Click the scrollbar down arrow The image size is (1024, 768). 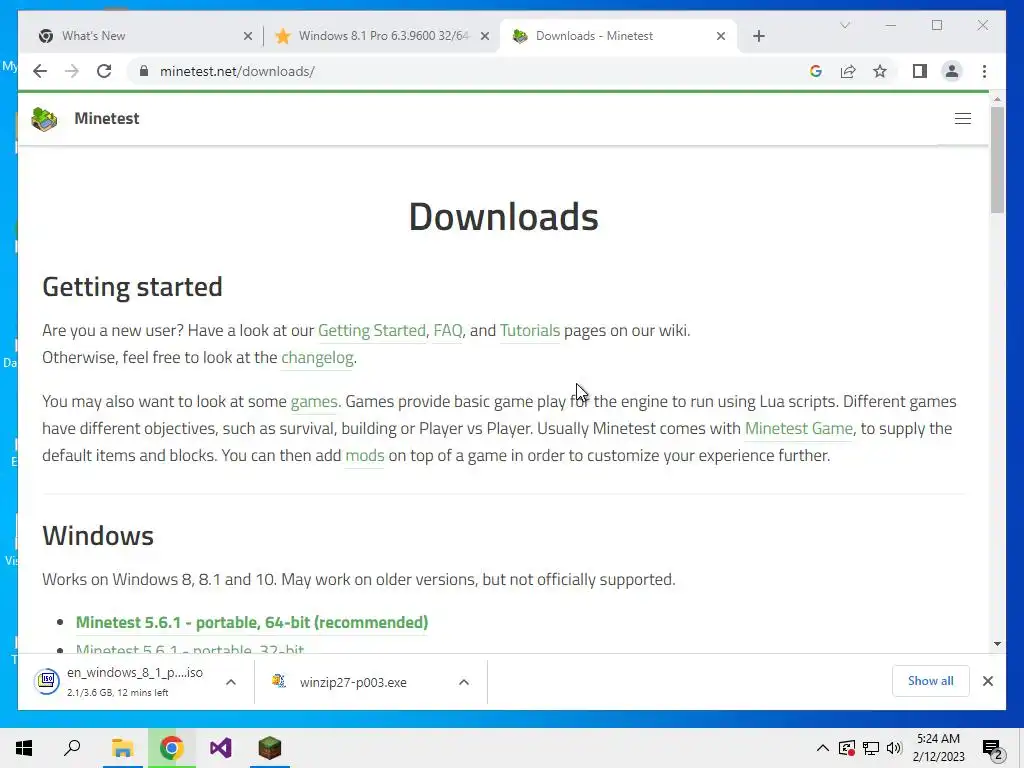997,644
